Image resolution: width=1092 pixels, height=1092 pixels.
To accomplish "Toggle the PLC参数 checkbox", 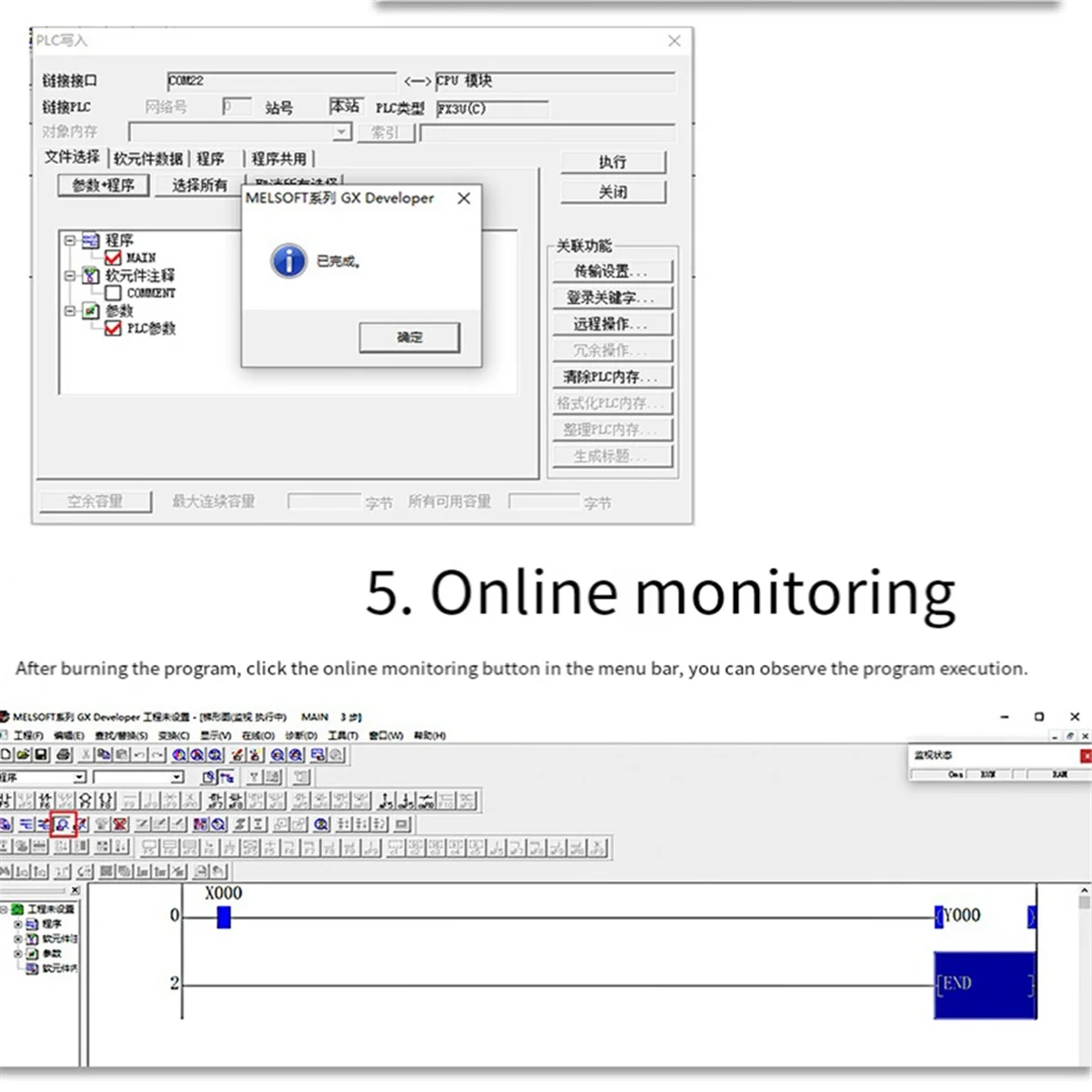I will (x=113, y=329).
